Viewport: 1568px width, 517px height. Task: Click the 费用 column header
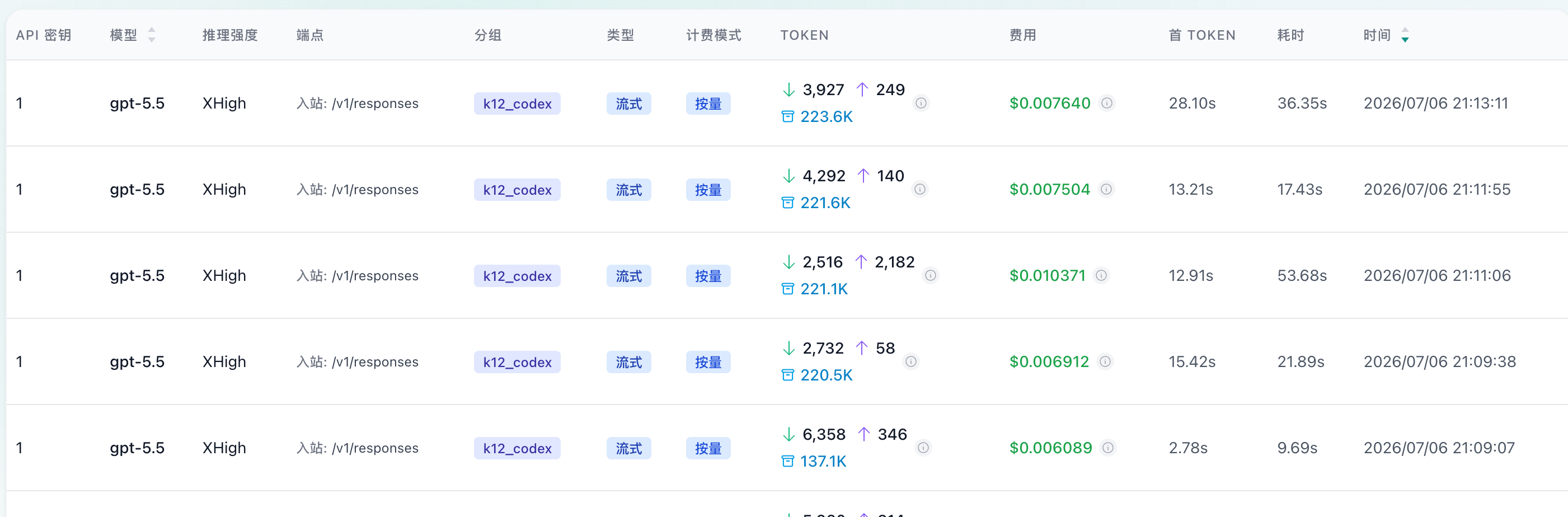1022,35
